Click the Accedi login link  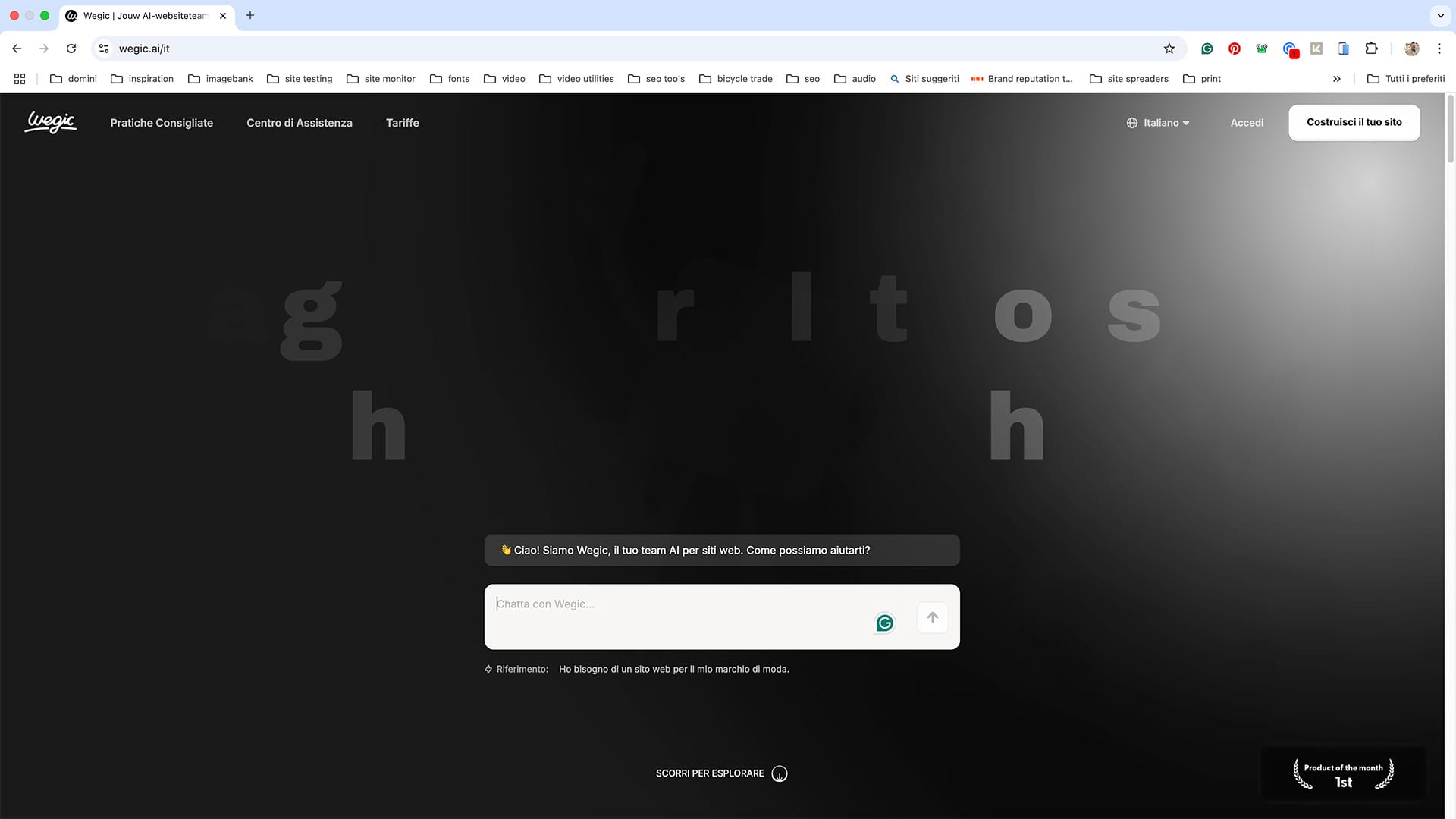1247,123
